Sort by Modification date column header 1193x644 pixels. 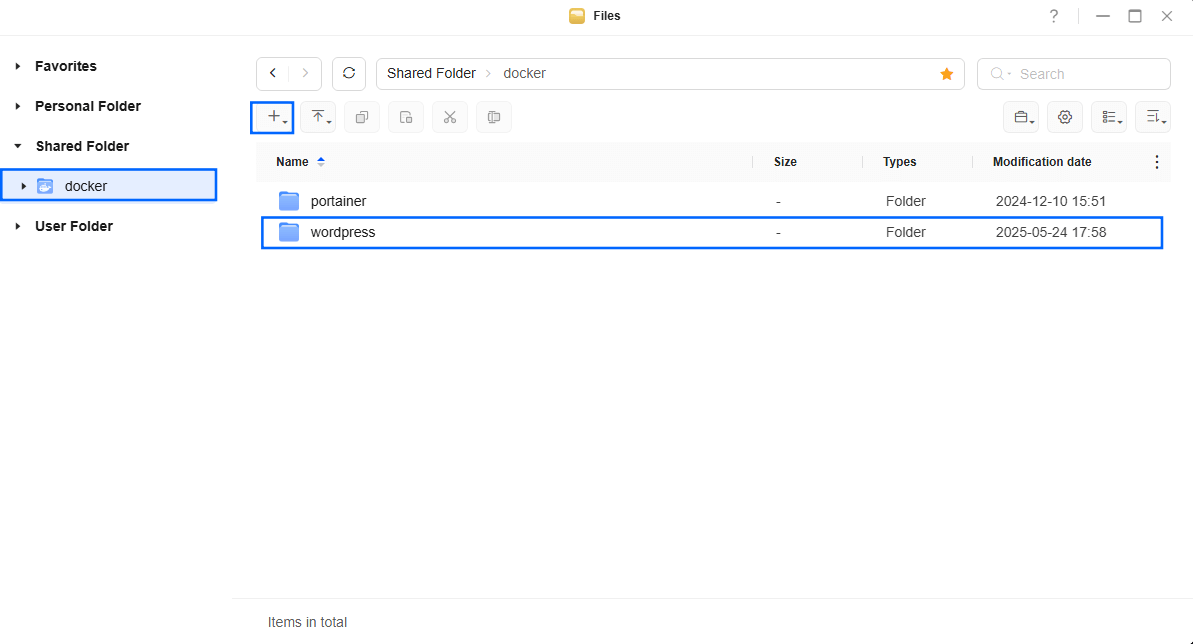tap(1042, 162)
